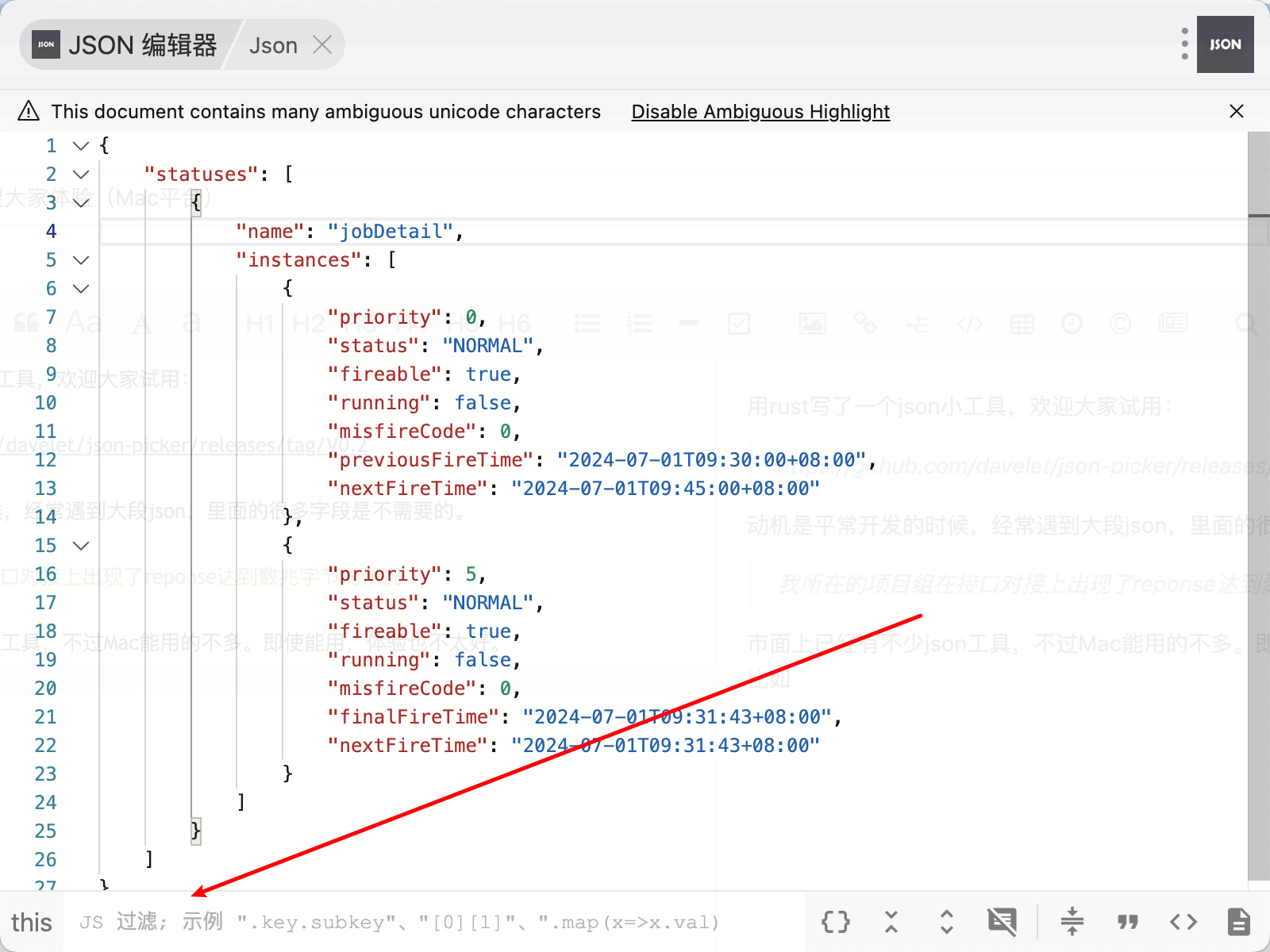The image size is (1270, 952).
Task: Open the three-dot more options menu
Action: tap(1184, 44)
